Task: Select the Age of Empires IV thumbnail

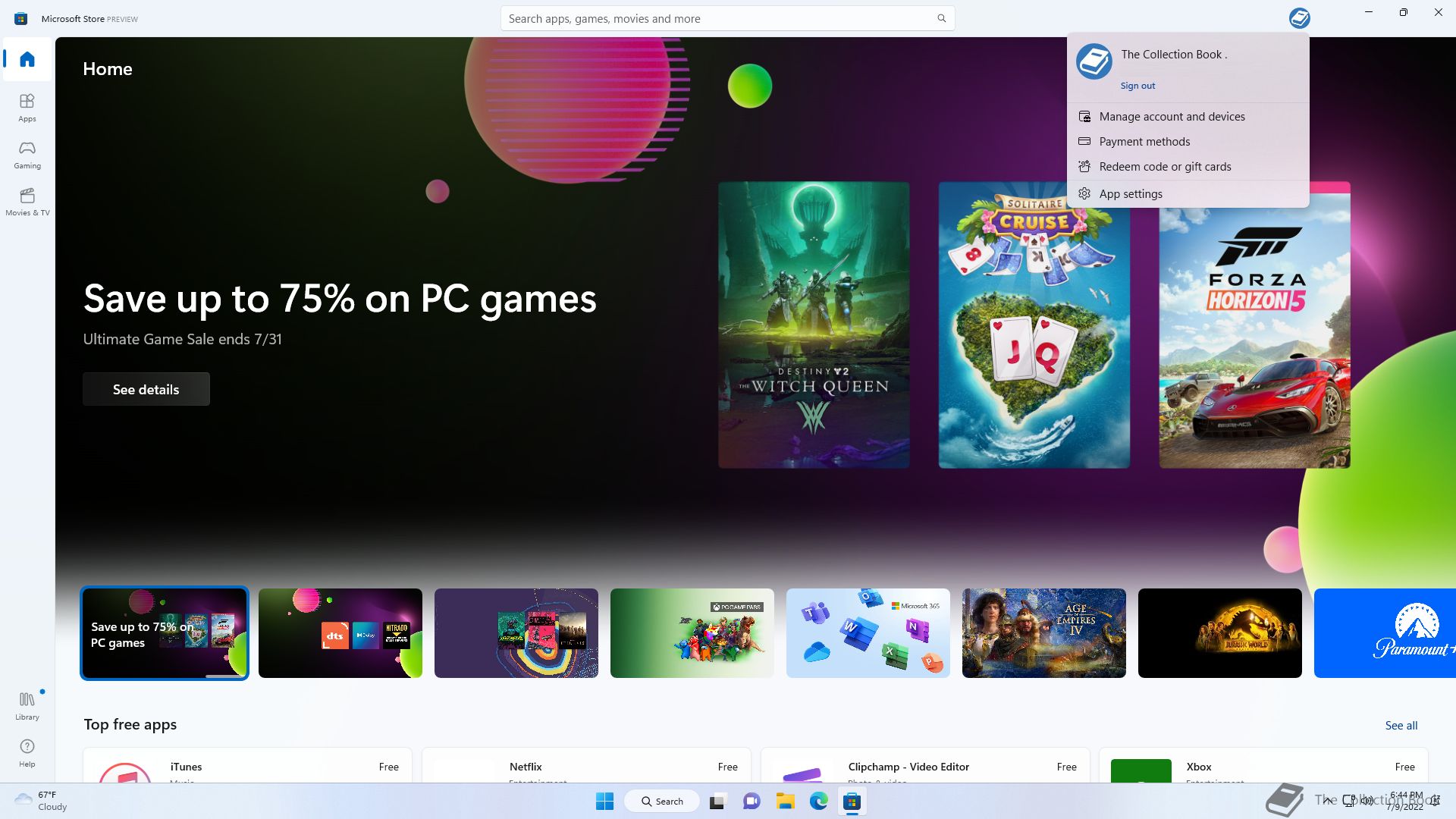Action: [1044, 633]
